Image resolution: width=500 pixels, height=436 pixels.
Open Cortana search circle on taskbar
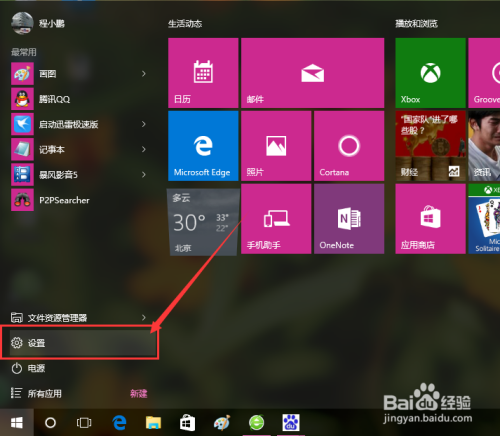pos(50,423)
